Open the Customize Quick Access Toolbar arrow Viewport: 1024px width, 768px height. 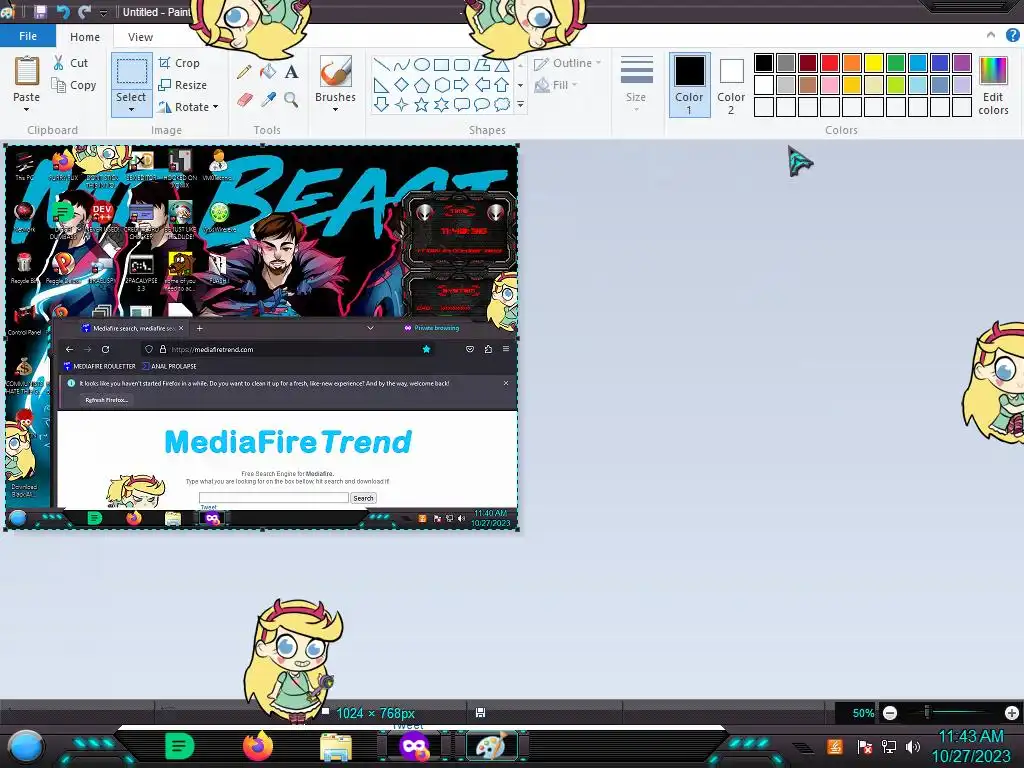(103, 12)
